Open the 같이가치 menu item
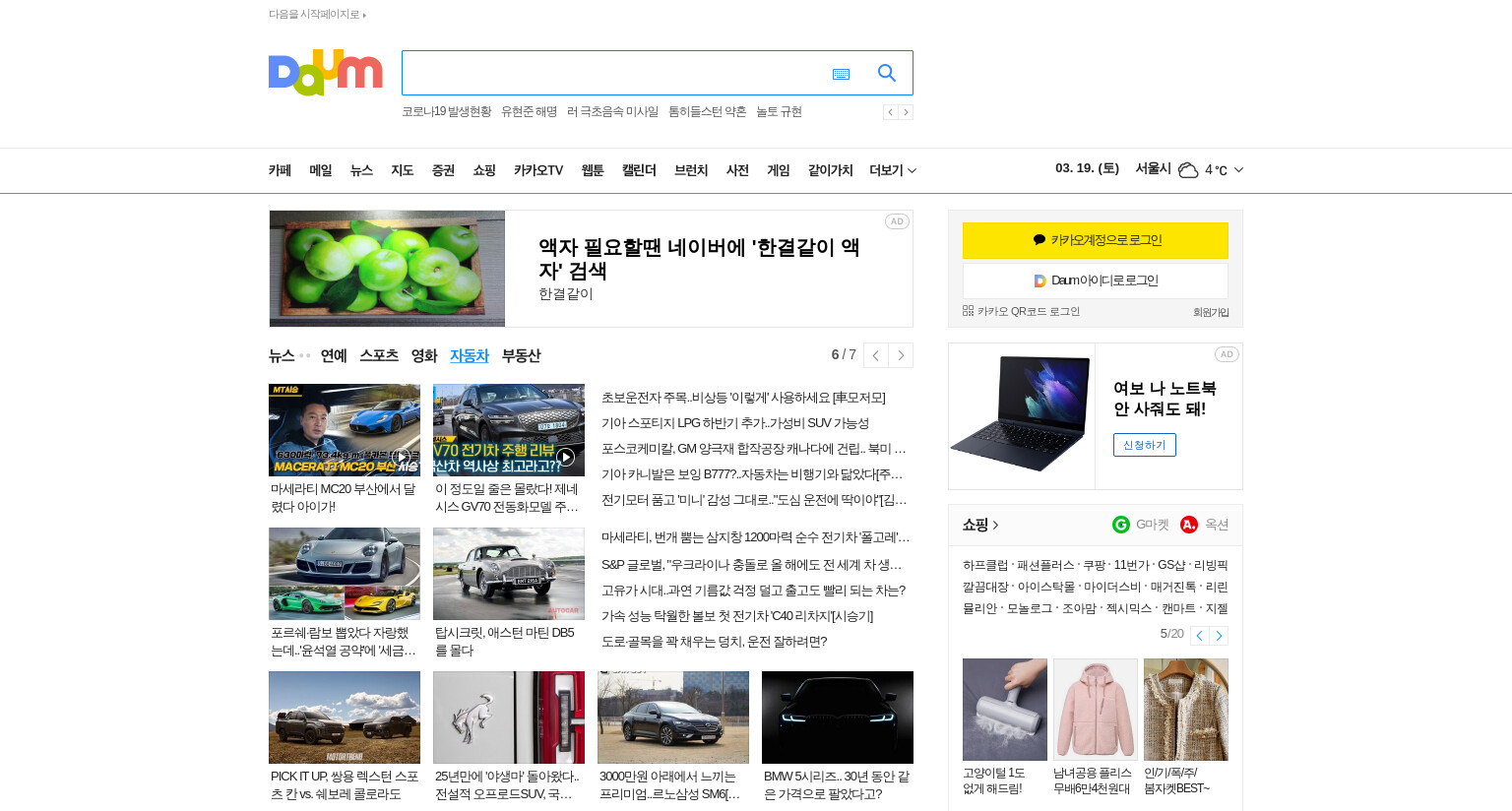The image size is (1512, 811). (x=830, y=170)
